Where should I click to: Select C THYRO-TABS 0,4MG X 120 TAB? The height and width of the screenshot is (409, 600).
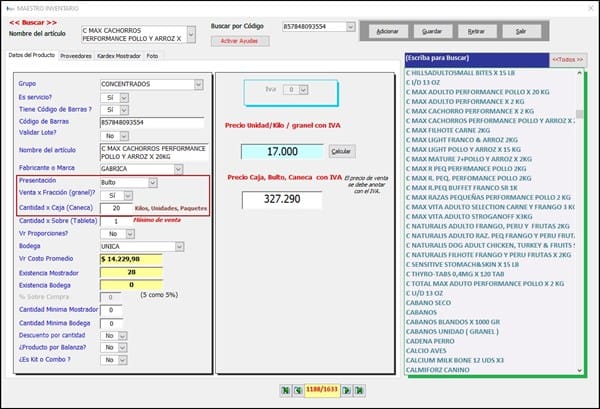pos(455,274)
